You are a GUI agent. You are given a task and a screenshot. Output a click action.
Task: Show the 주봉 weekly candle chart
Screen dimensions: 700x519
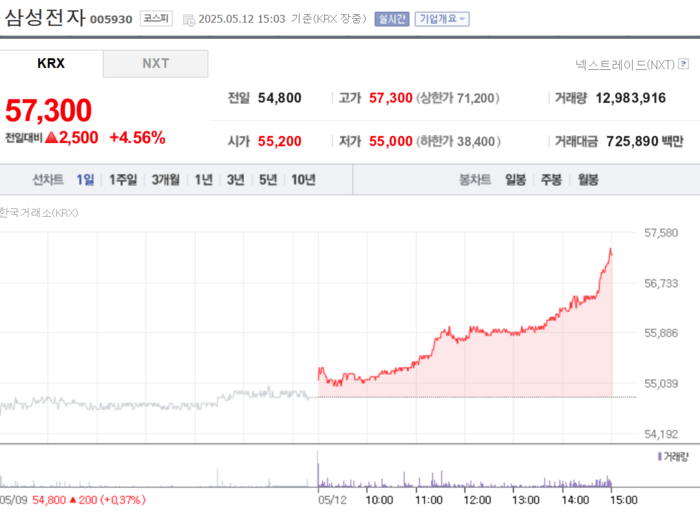(x=551, y=180)
